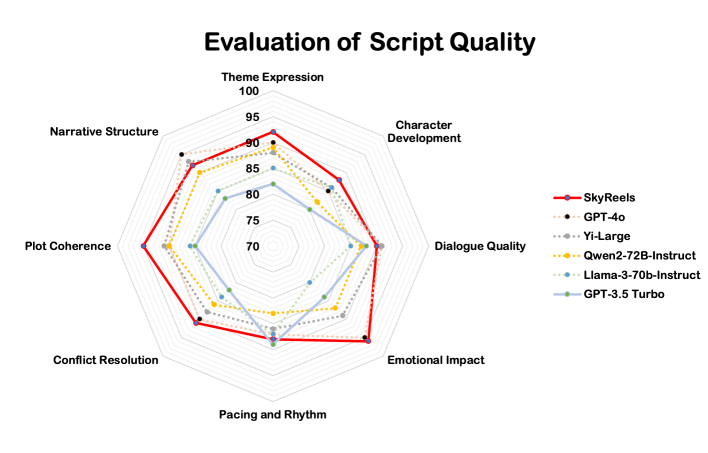
Task: Click the 100 scale value label
Action: [249, 91]
